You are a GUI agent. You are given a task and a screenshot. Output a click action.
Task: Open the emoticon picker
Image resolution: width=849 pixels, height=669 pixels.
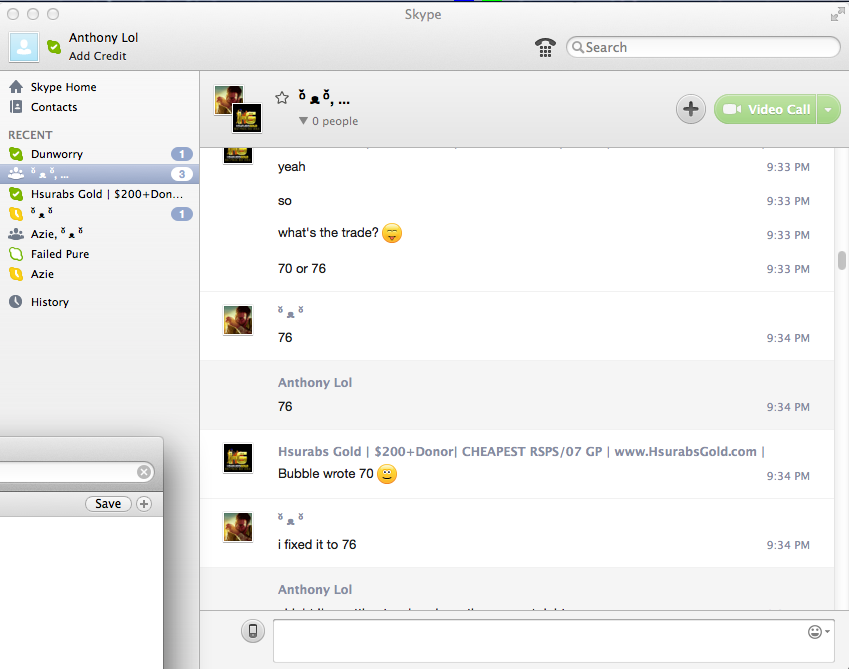click(x=818, y=632)
